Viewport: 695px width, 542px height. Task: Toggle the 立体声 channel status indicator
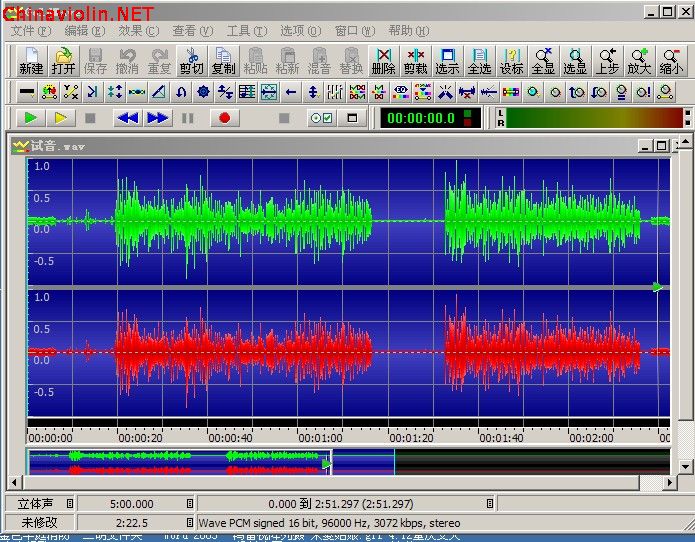(70, 503)
